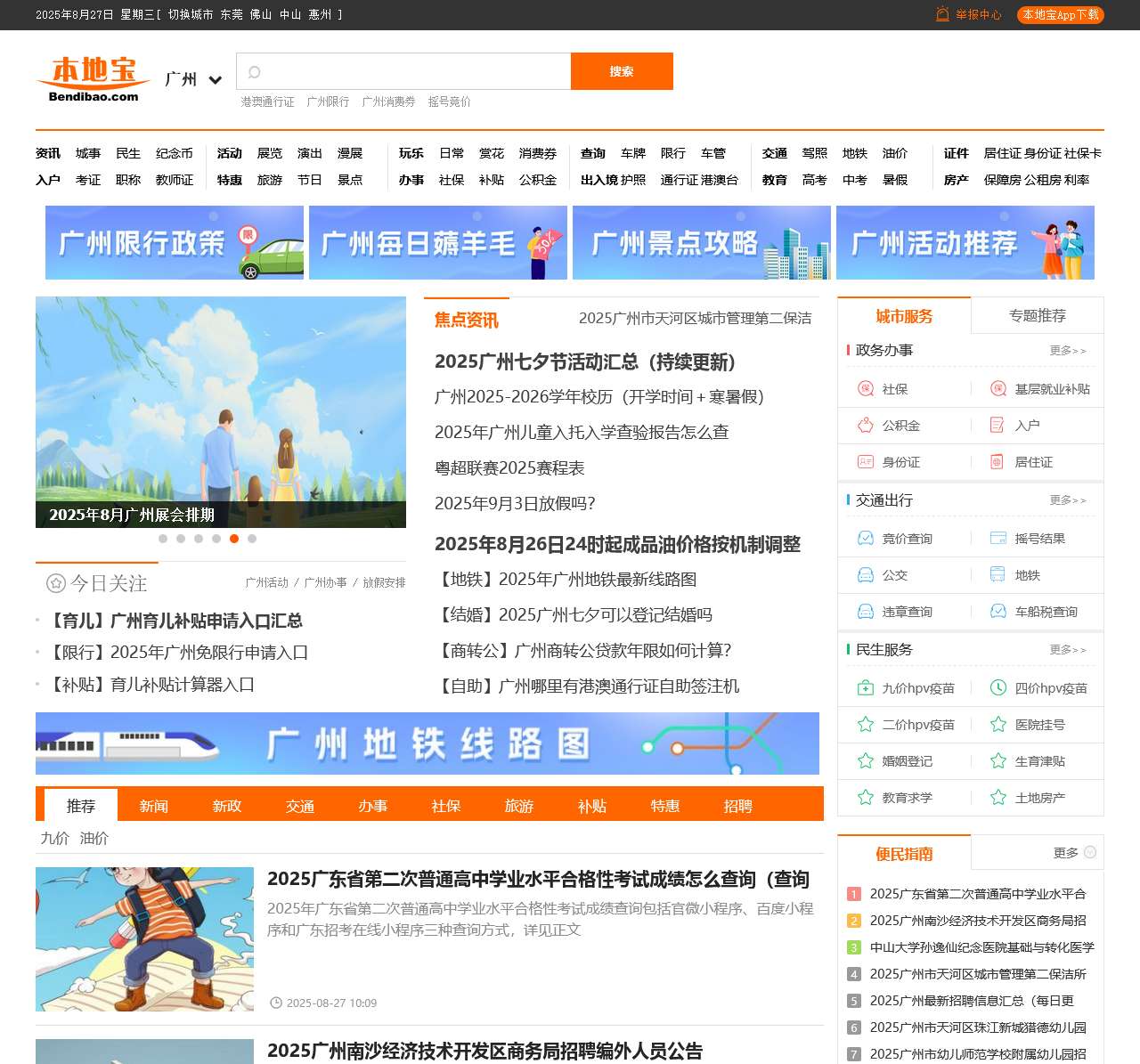Download via 本地宝App下载 button
1140x1064 pixels.
pyautogui.click(x=1060, y=15)
